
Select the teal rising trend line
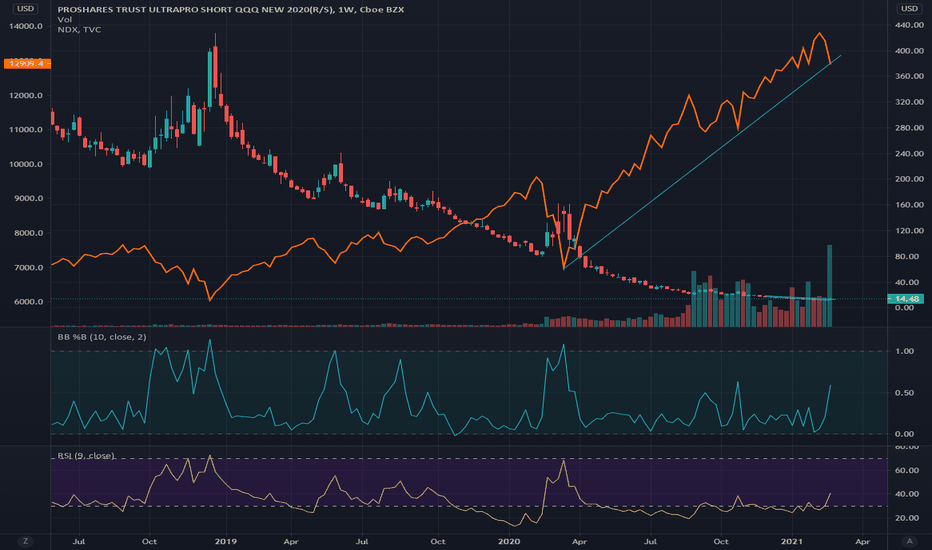tap(701, 162)
